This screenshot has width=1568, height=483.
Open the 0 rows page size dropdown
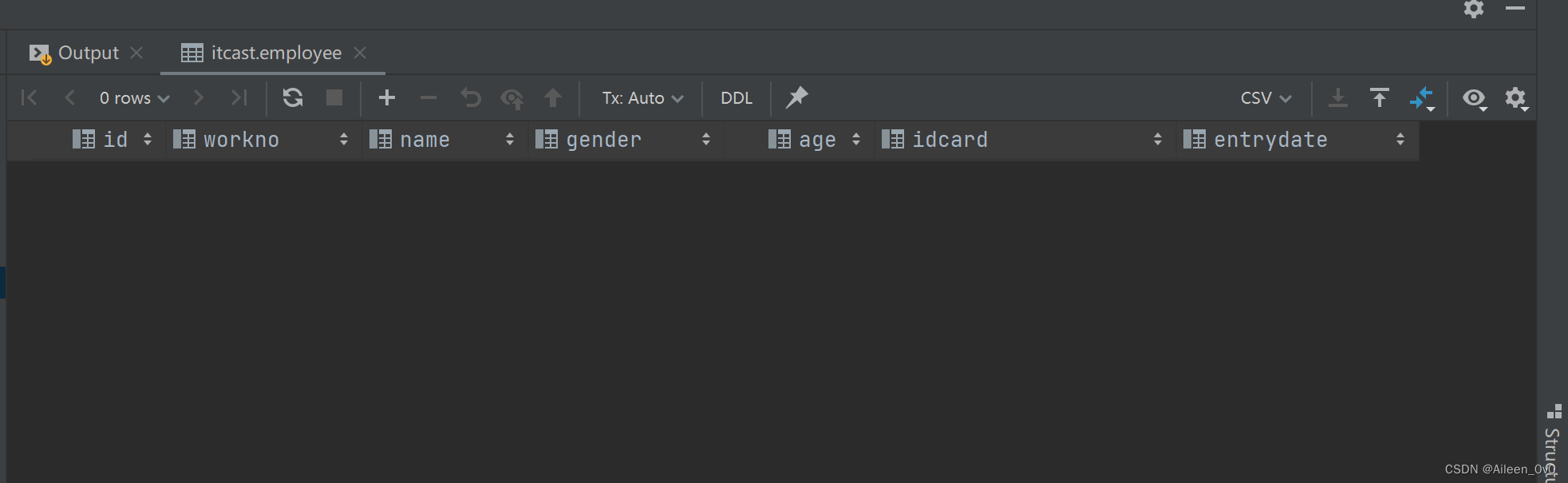[x=134, y=97]
